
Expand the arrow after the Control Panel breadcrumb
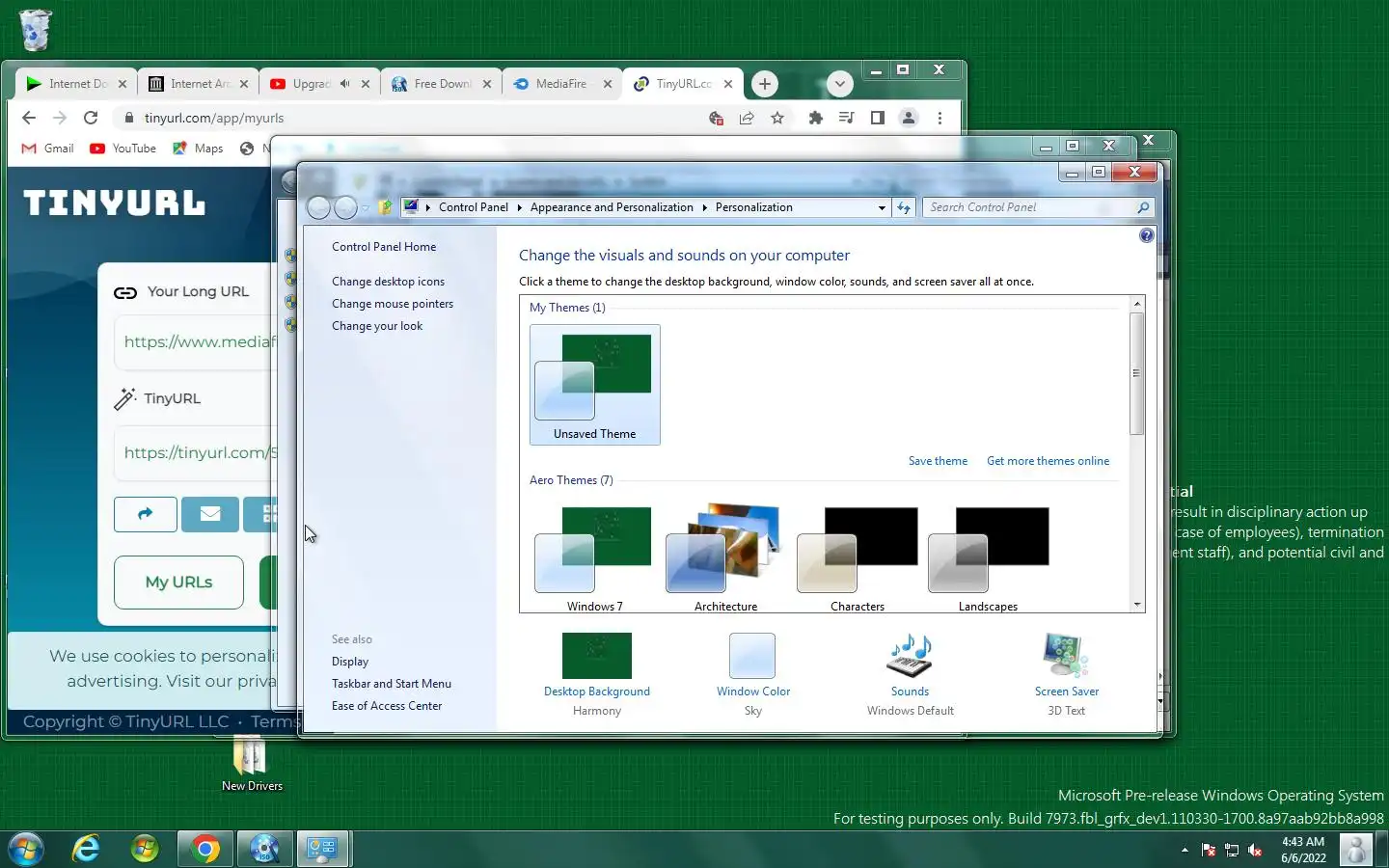click(x=519, y=207)
